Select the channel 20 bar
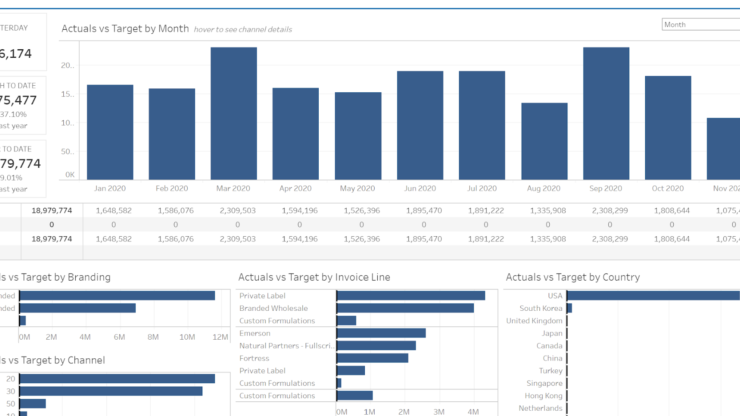 117,378
